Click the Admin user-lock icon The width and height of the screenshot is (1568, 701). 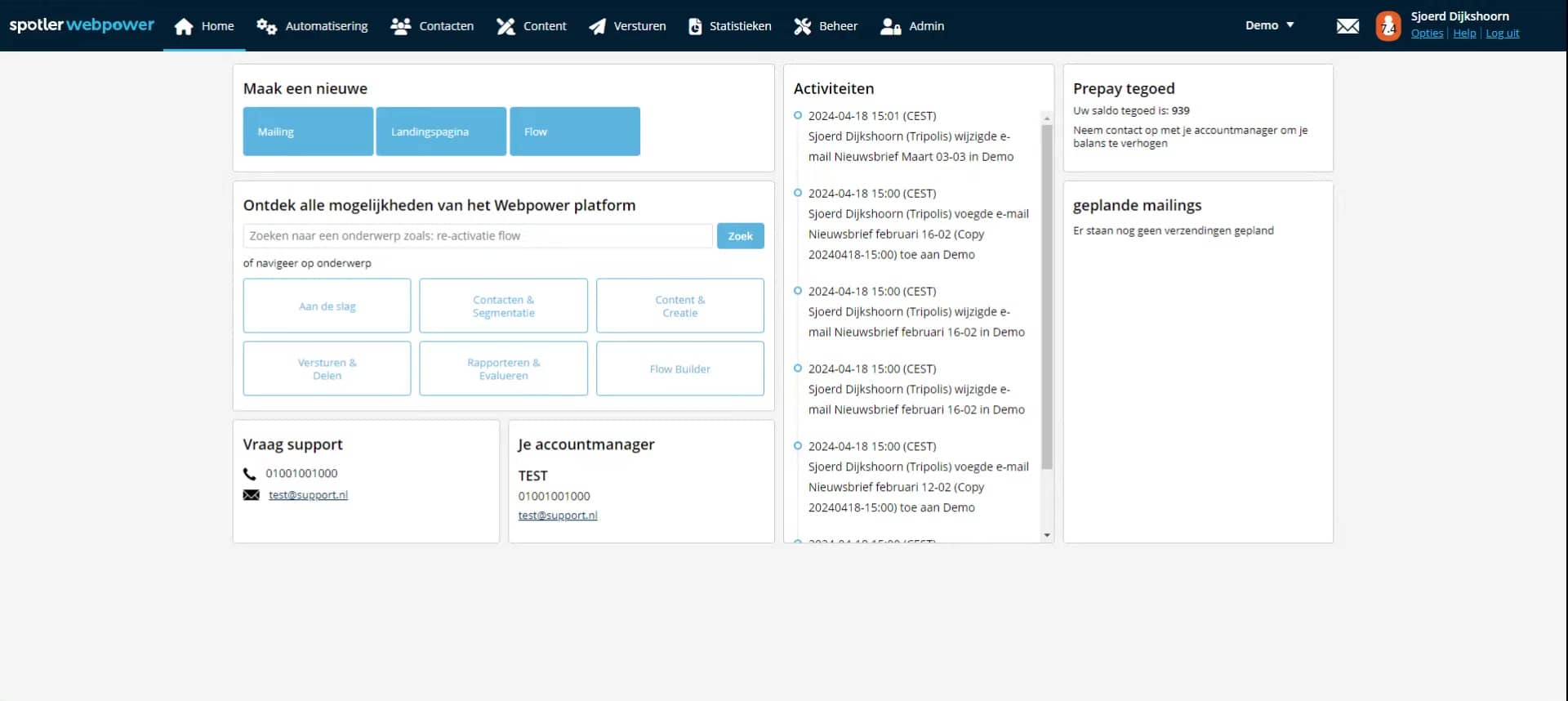click(x=890, y=26)
